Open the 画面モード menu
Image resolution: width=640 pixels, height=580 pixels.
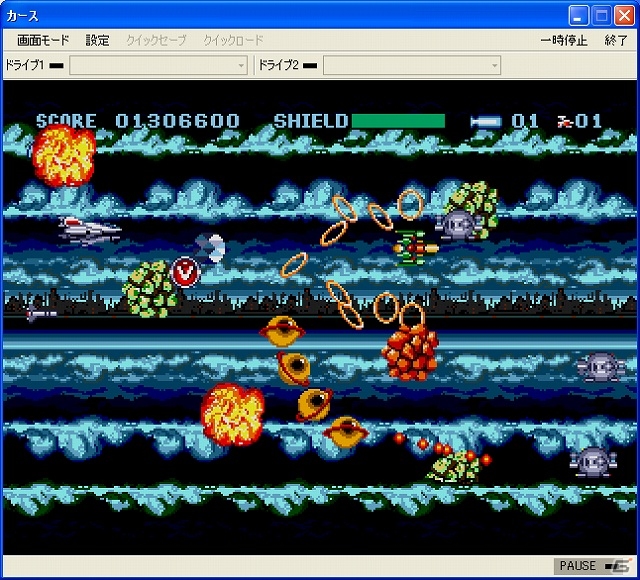(43, 40)
